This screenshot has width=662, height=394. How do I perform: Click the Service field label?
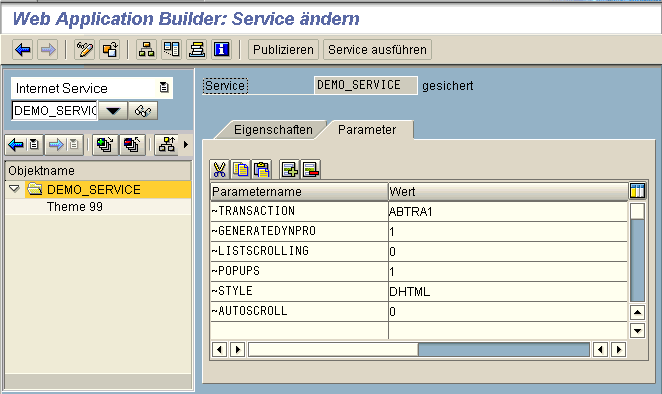[x=225, y=86]
